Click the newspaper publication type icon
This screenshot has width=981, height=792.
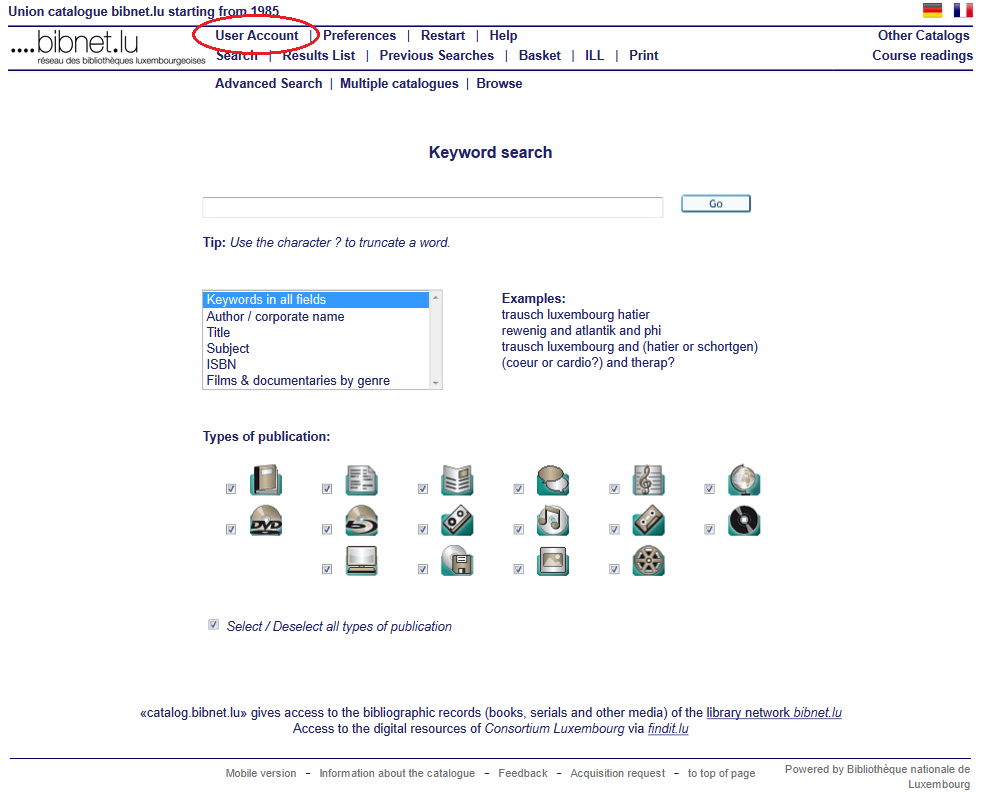coord(457,480)
